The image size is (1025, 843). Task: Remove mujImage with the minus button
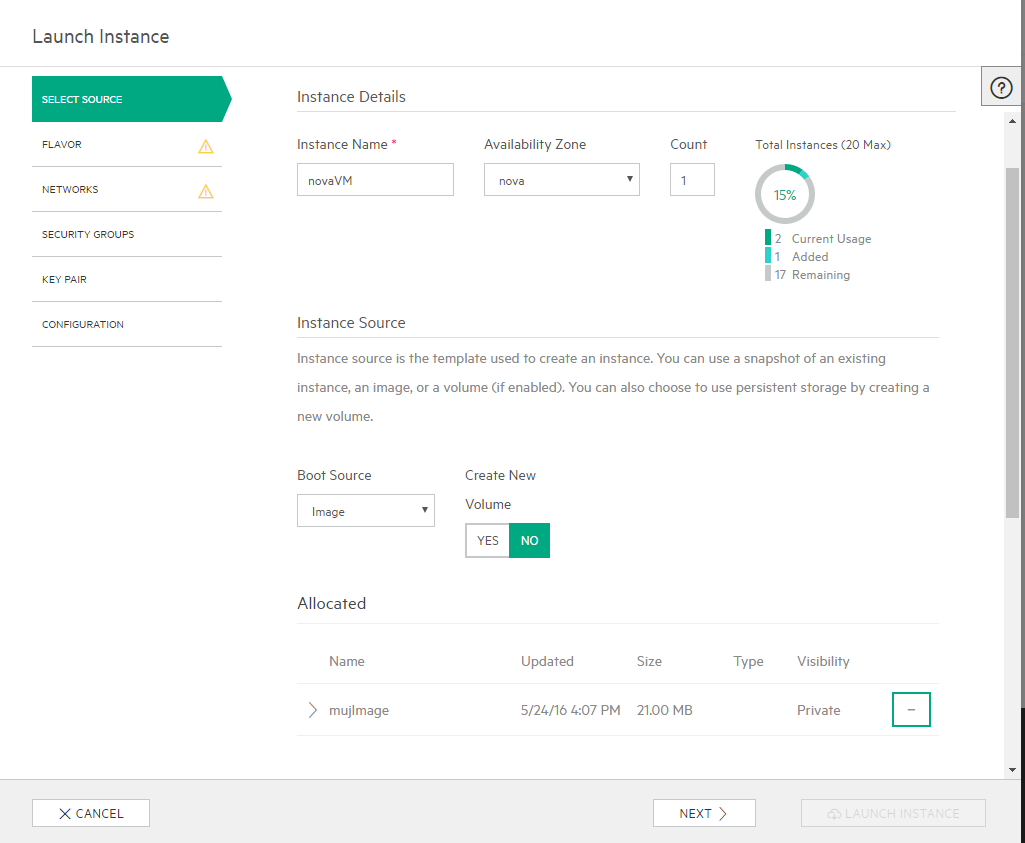point(911,709)
